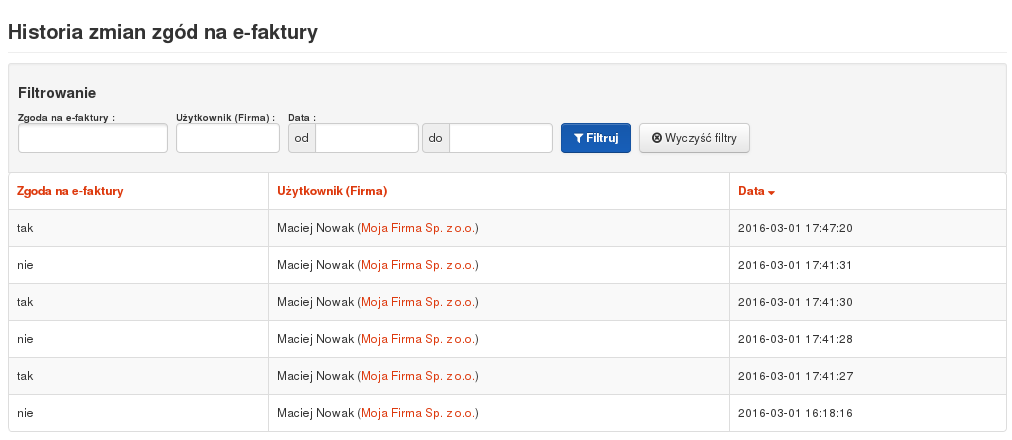Click the page heading Historia zmian zgód na e-faktury
The image size is (1012, 440).
pyautogui.click(x=163, y=32)
